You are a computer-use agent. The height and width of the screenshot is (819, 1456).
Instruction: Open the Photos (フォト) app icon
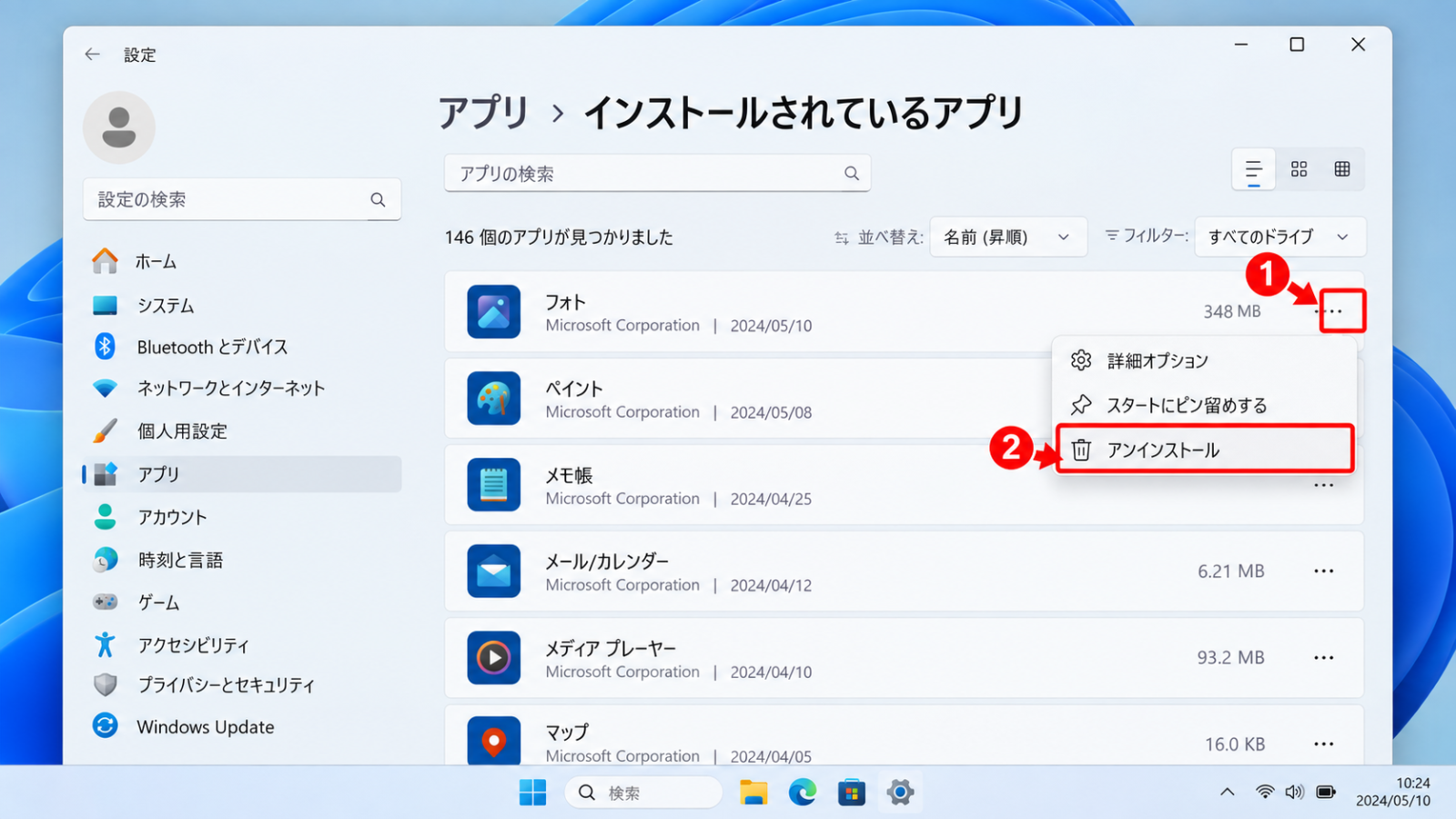click(493, 311)
